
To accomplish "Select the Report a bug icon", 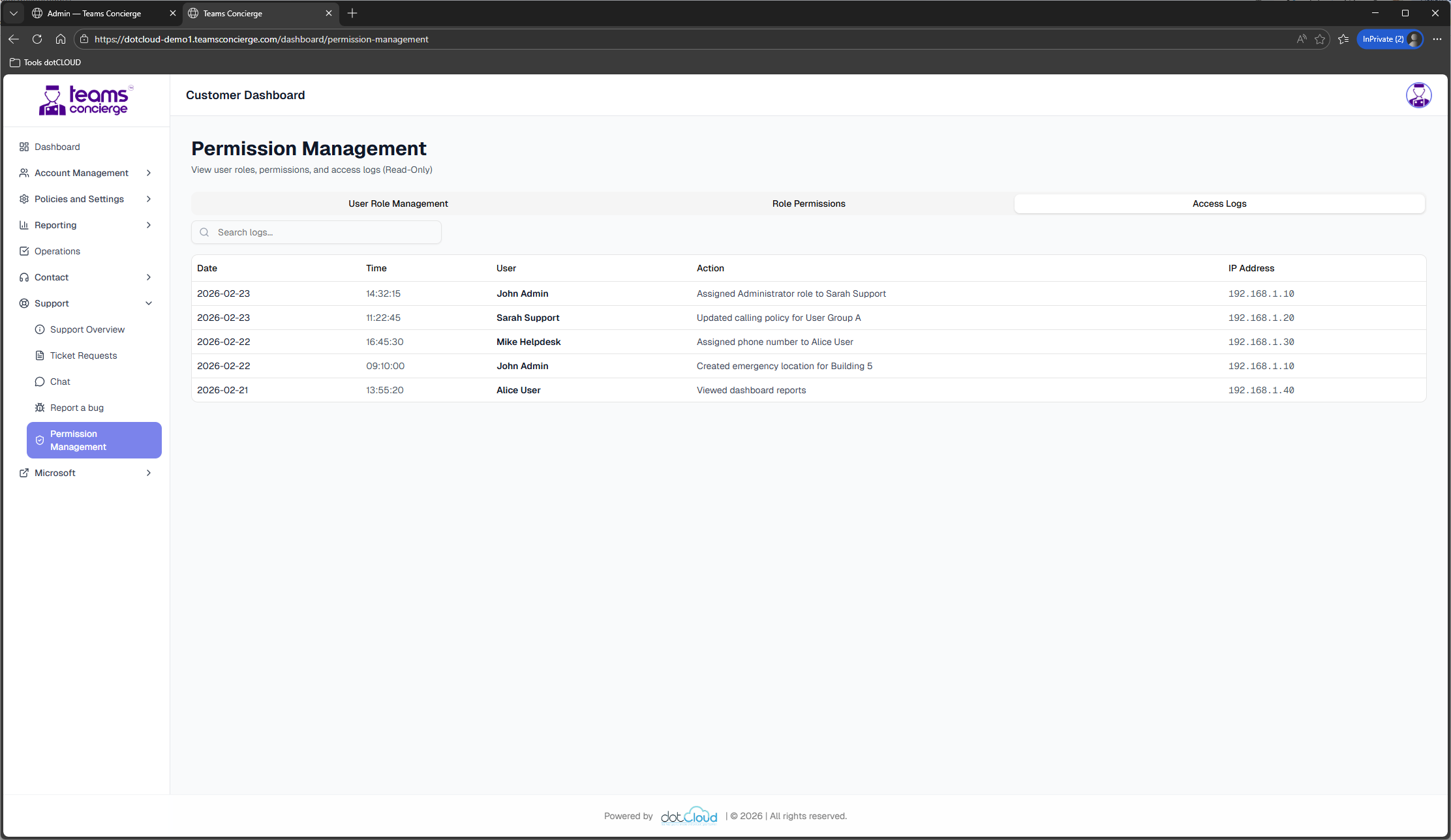I will 40,407.
